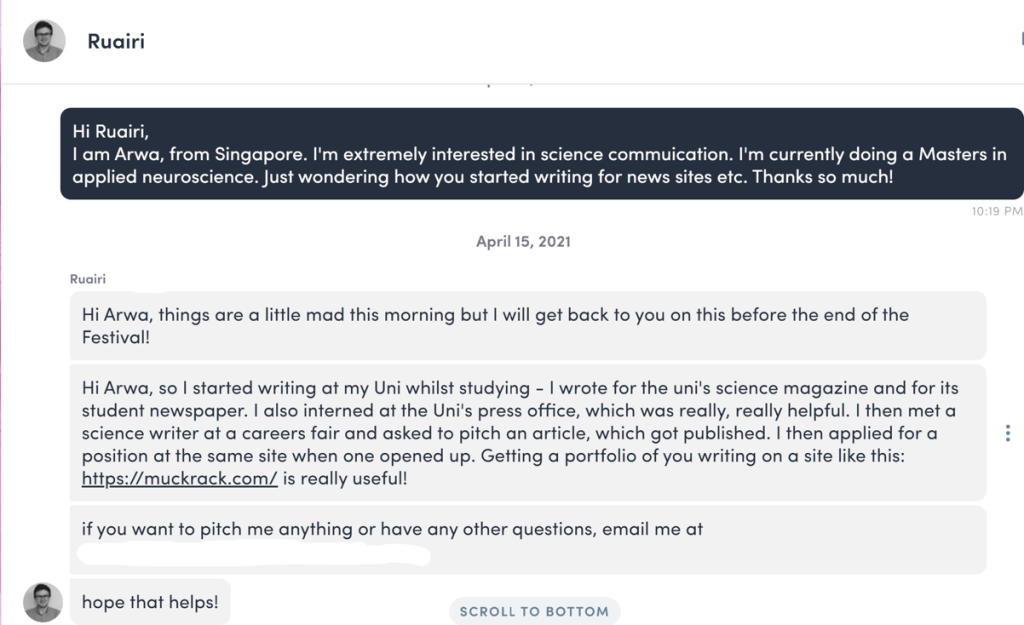Click Ruairi's avatar beside "hope that helps!"
The height and width of the screenshot is (625, 1024).
(x=44, y=602)
